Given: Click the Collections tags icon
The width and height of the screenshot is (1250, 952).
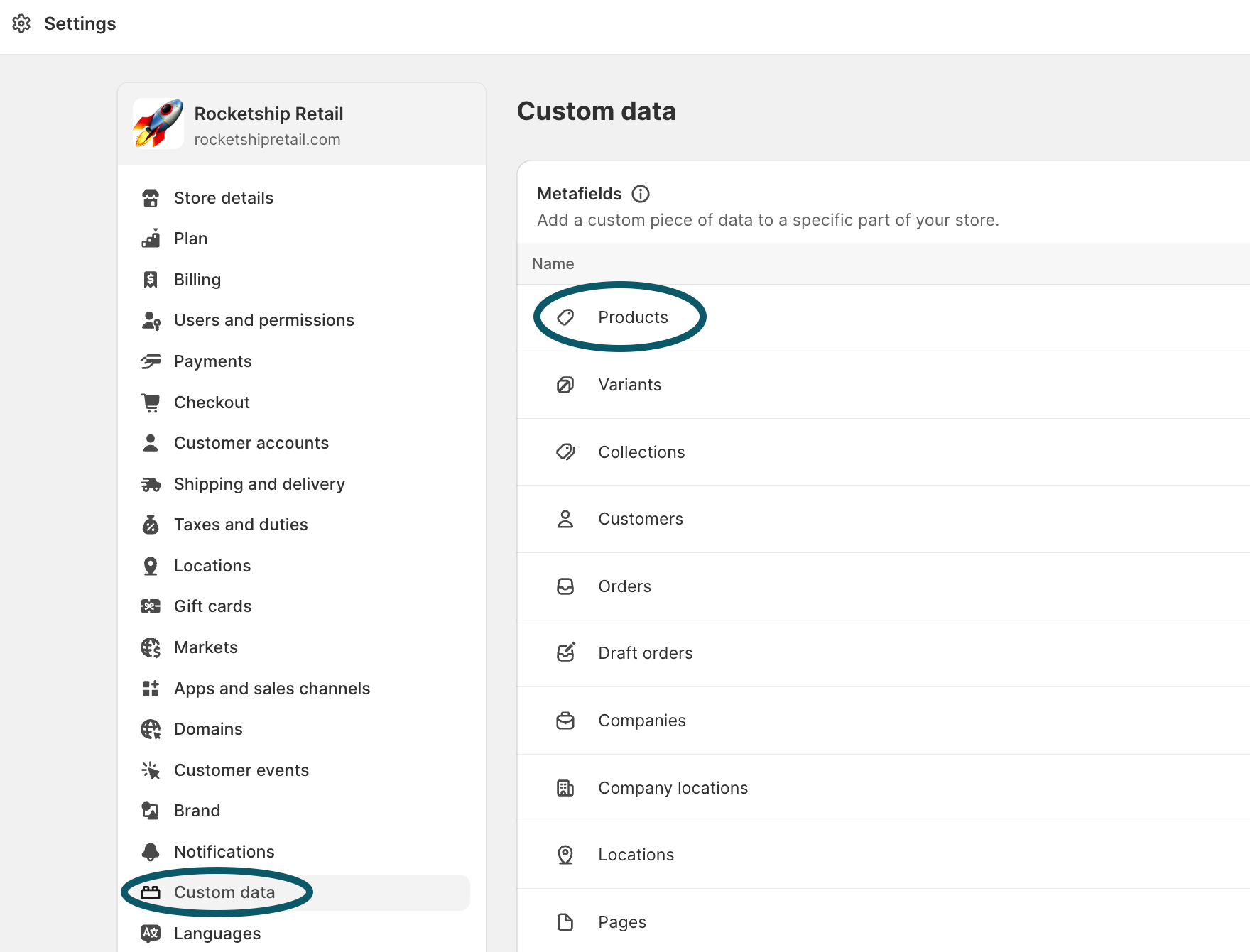Looking at the screenshot, I should click(x=565, y=452).
